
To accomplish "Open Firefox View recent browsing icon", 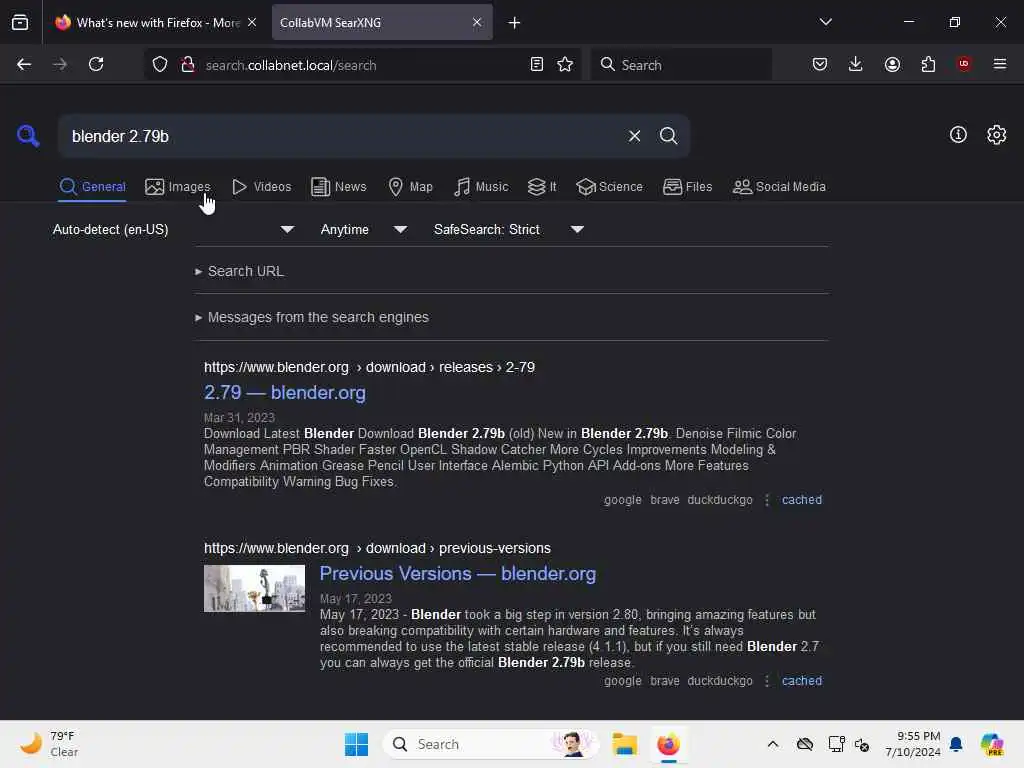I will click(x=20, y=22).
